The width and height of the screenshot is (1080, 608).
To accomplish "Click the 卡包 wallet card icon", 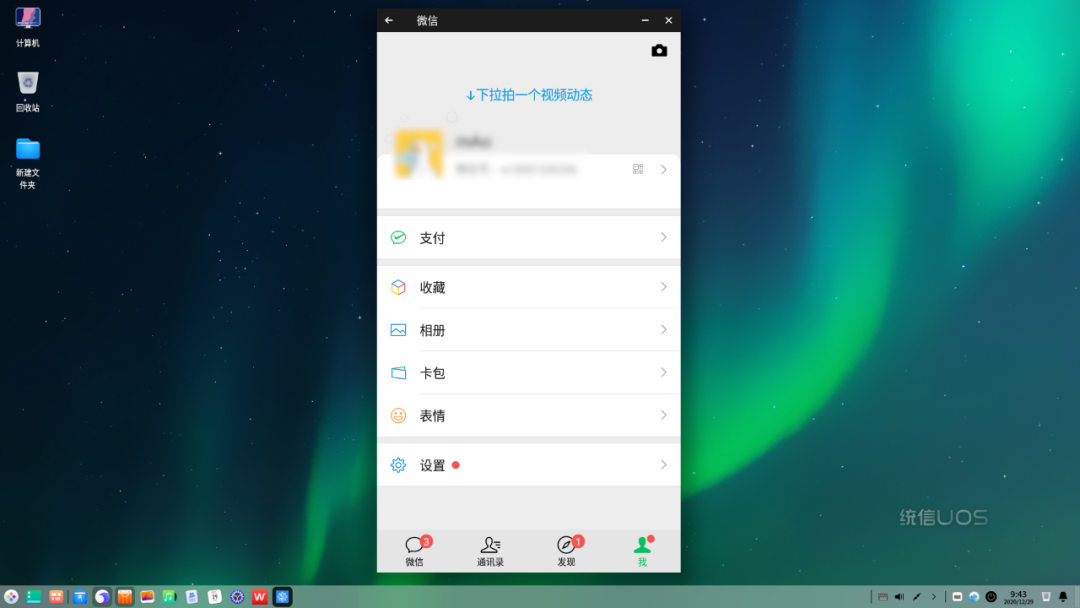I will [398, 373].
